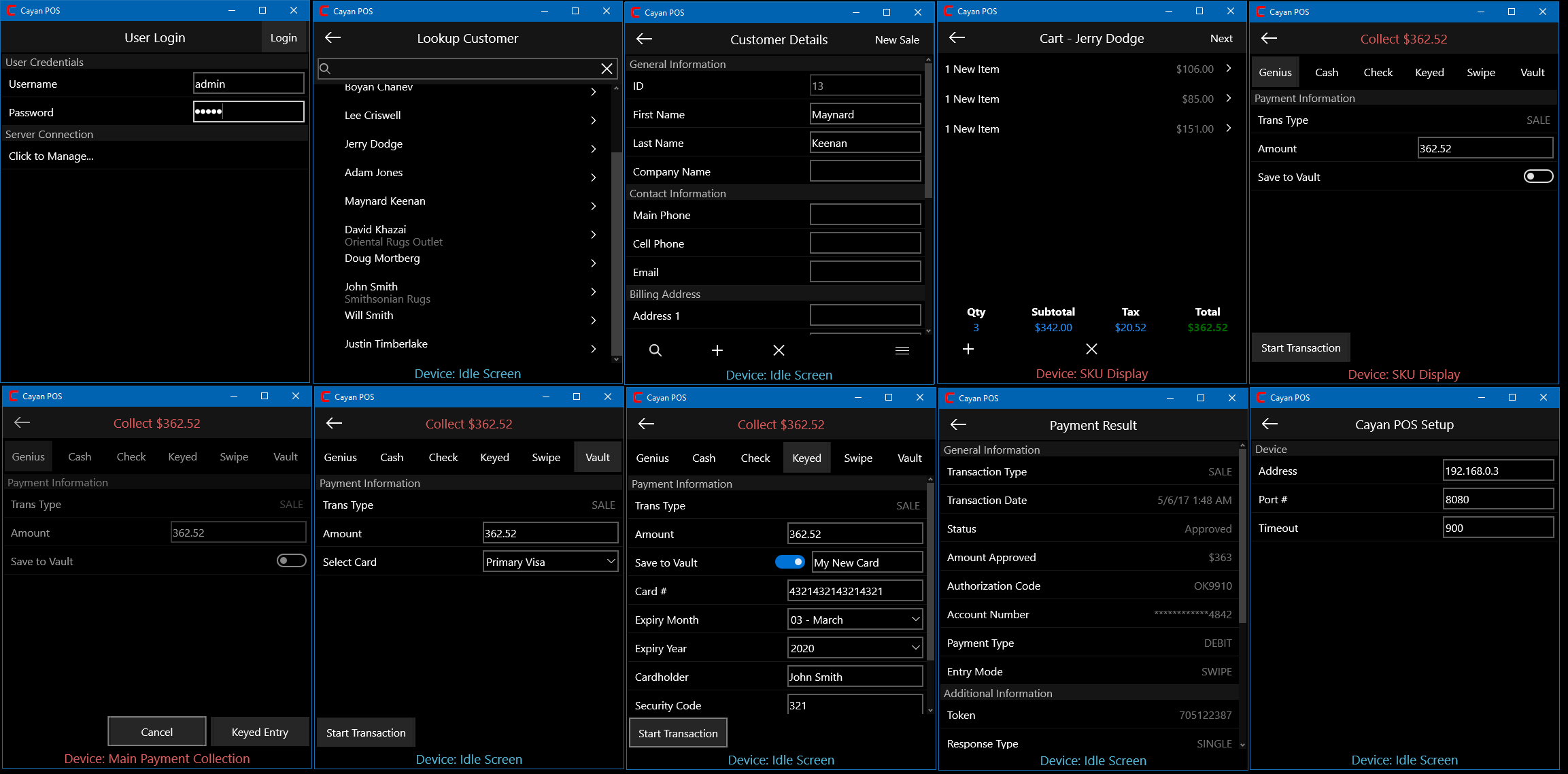Go back from Cayan POS Setup
The height and width of the screenshot is (774, 1568).
1269,424
